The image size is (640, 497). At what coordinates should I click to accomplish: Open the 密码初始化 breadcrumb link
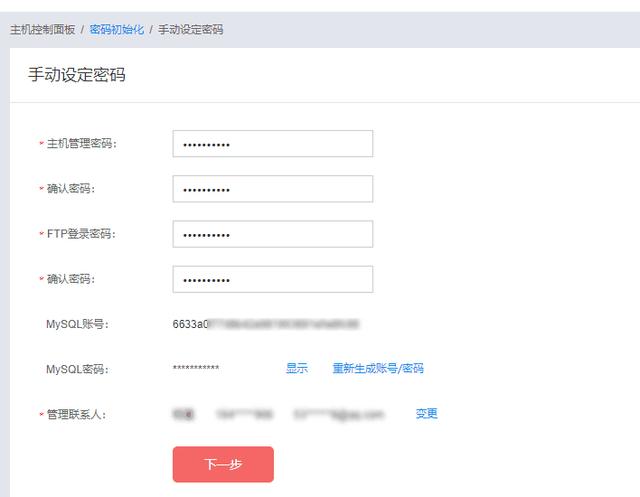116,30
